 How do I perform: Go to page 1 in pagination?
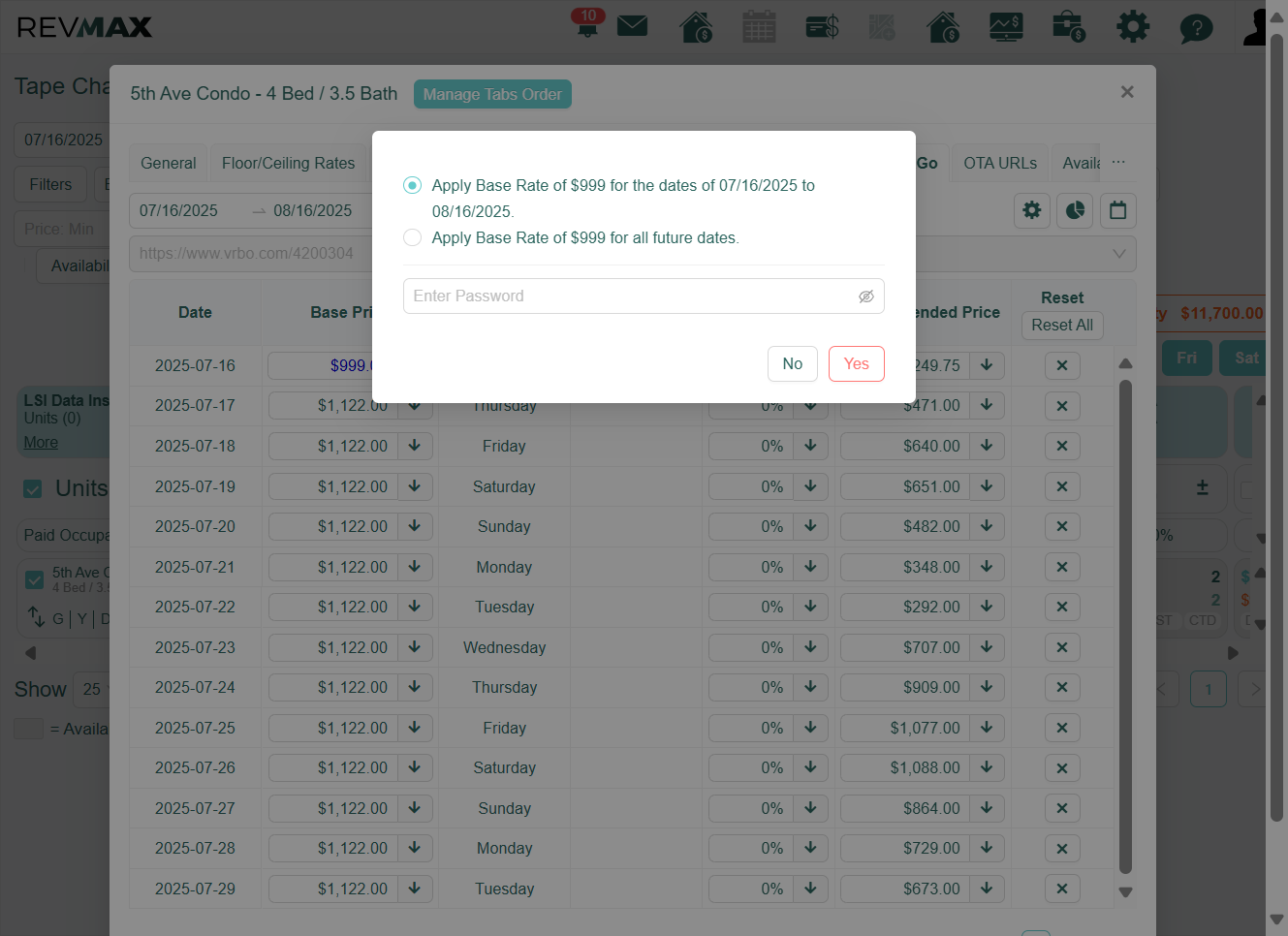coord(1209,689)
